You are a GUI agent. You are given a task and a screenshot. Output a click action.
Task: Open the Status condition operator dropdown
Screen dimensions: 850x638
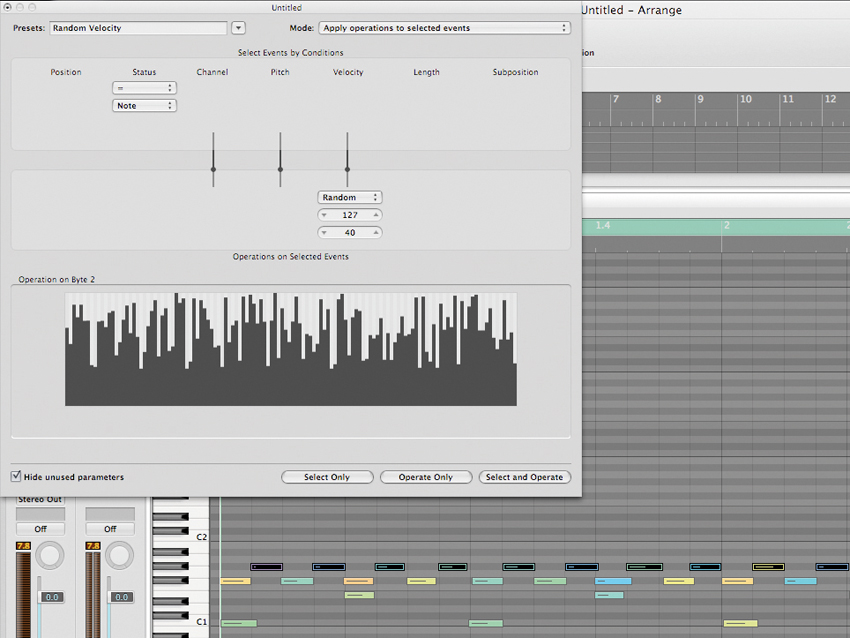pos(144,88)
